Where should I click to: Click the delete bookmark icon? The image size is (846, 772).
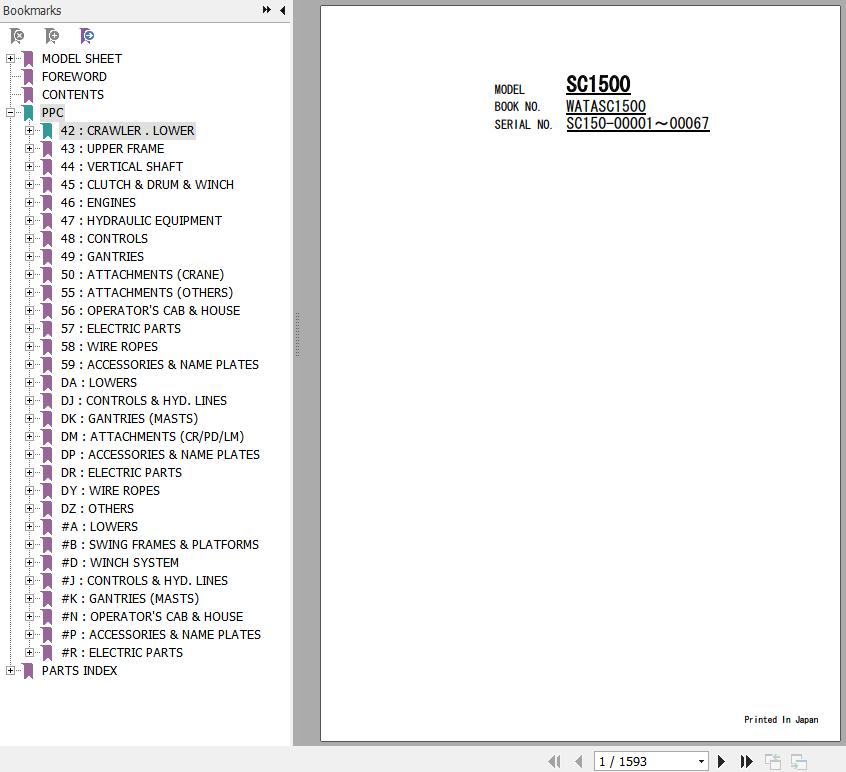17,36
